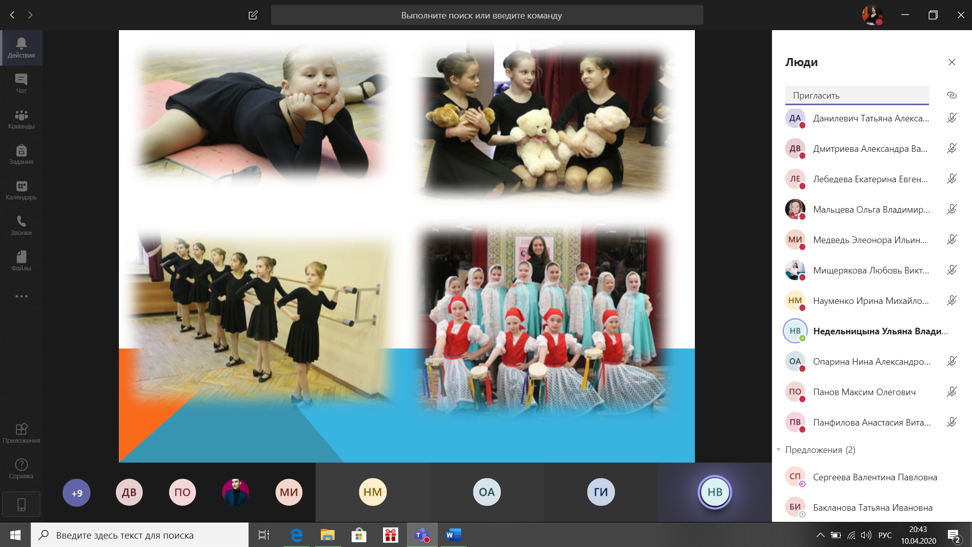
Task: Show the +9 additional participants
Action: tap(77, 492)
